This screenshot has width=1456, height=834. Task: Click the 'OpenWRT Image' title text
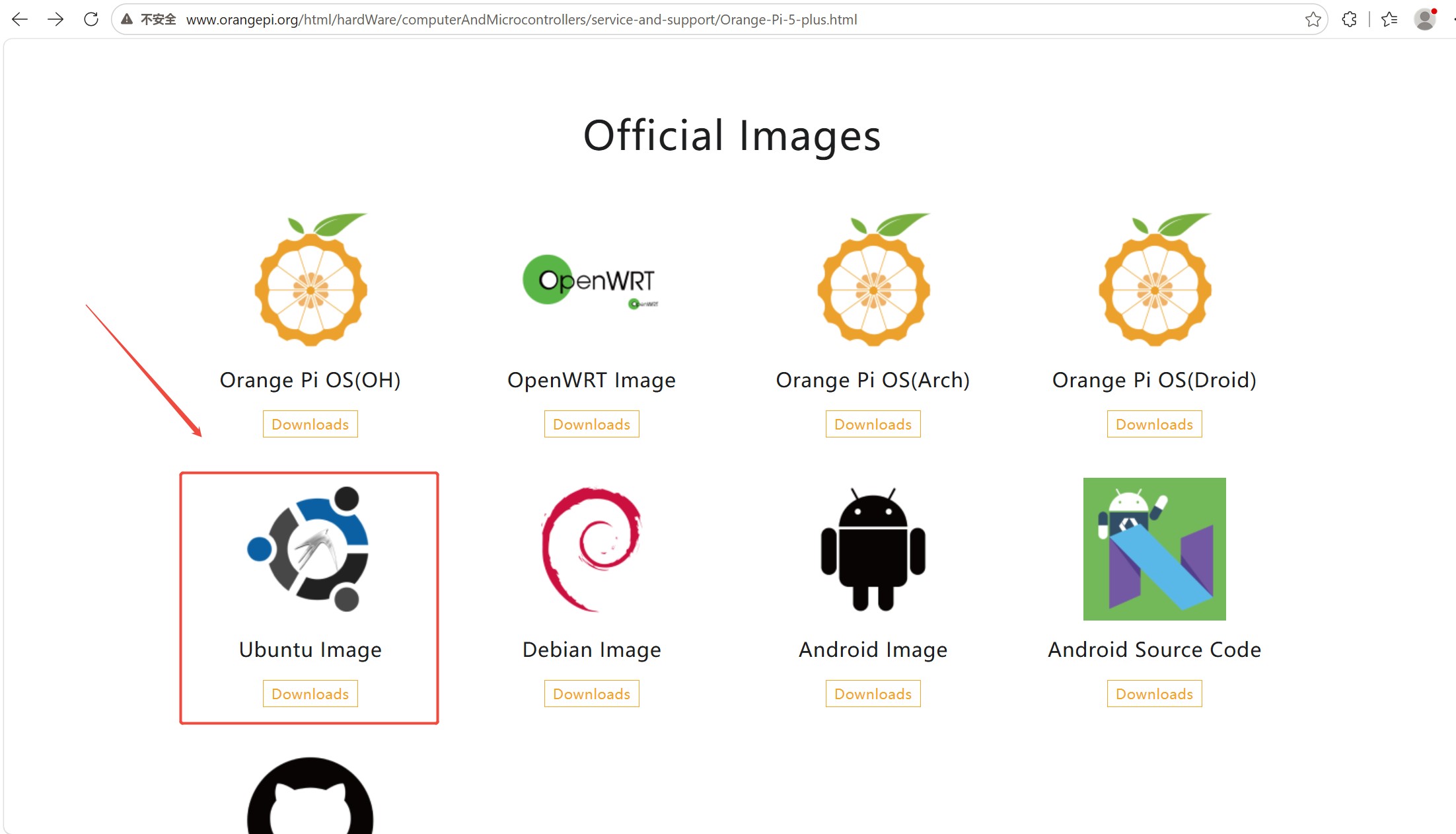coord(592,380)
